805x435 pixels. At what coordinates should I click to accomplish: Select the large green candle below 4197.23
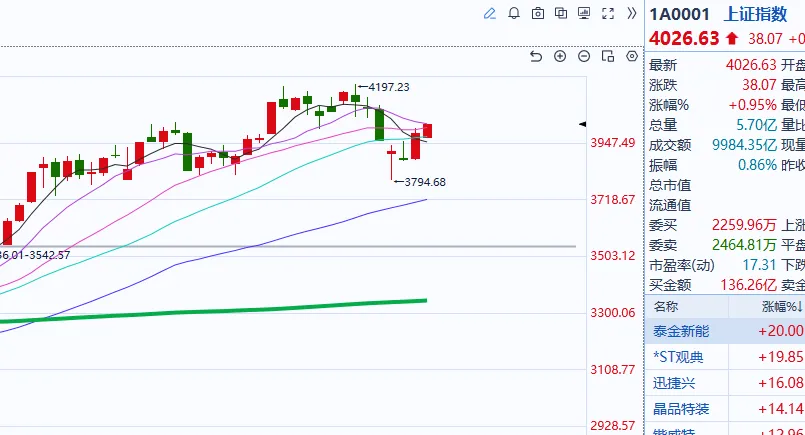click(379, 124)
